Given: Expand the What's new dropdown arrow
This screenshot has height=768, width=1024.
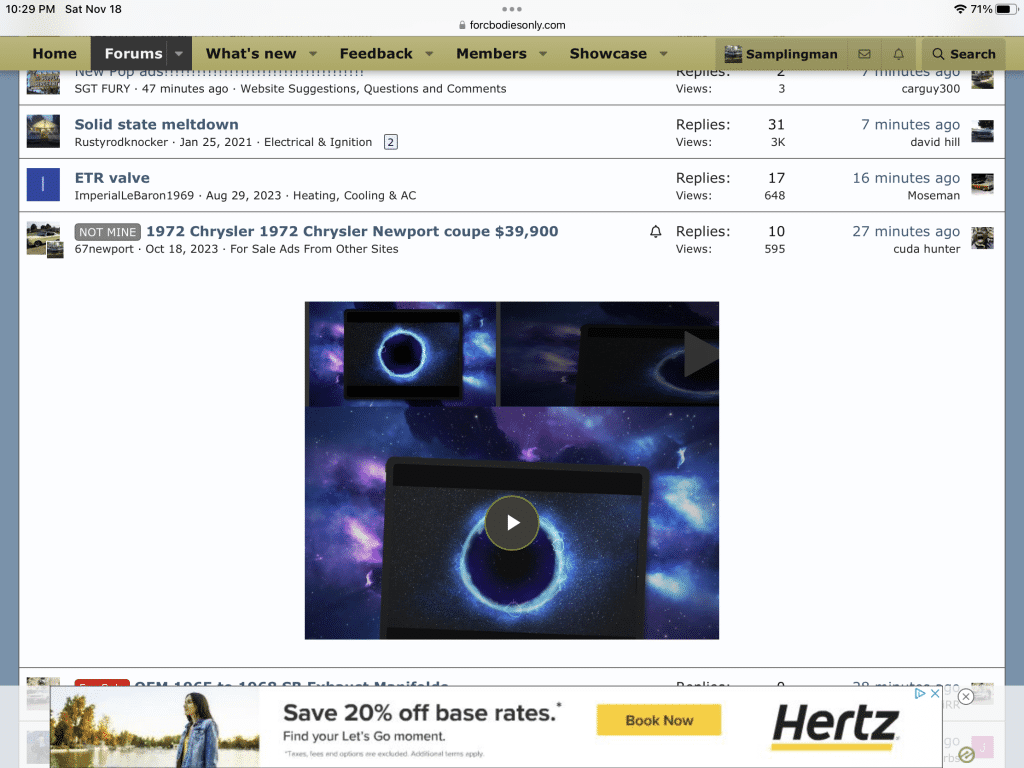Looking at the screenshot, I should [313, 54].
